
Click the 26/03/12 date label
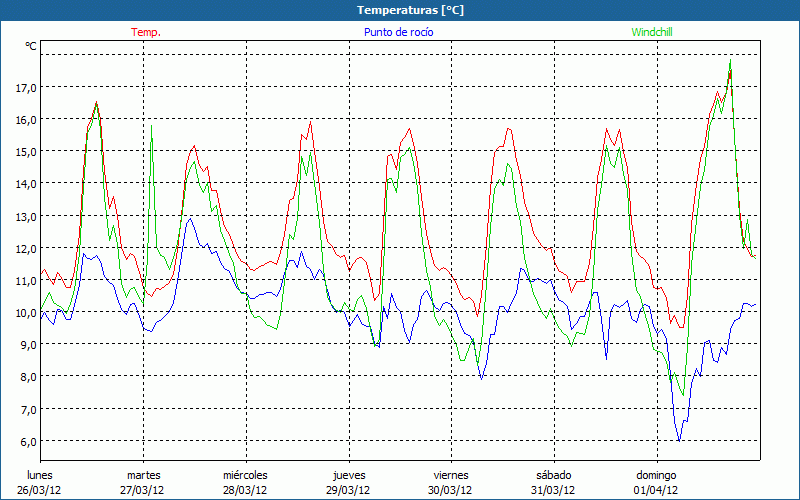point(41,490)
